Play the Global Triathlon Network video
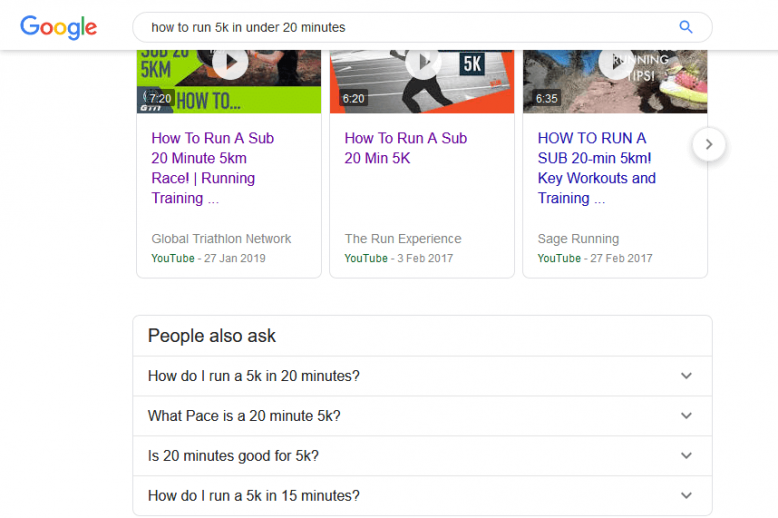The image size is (778, 518). point(229,63)
